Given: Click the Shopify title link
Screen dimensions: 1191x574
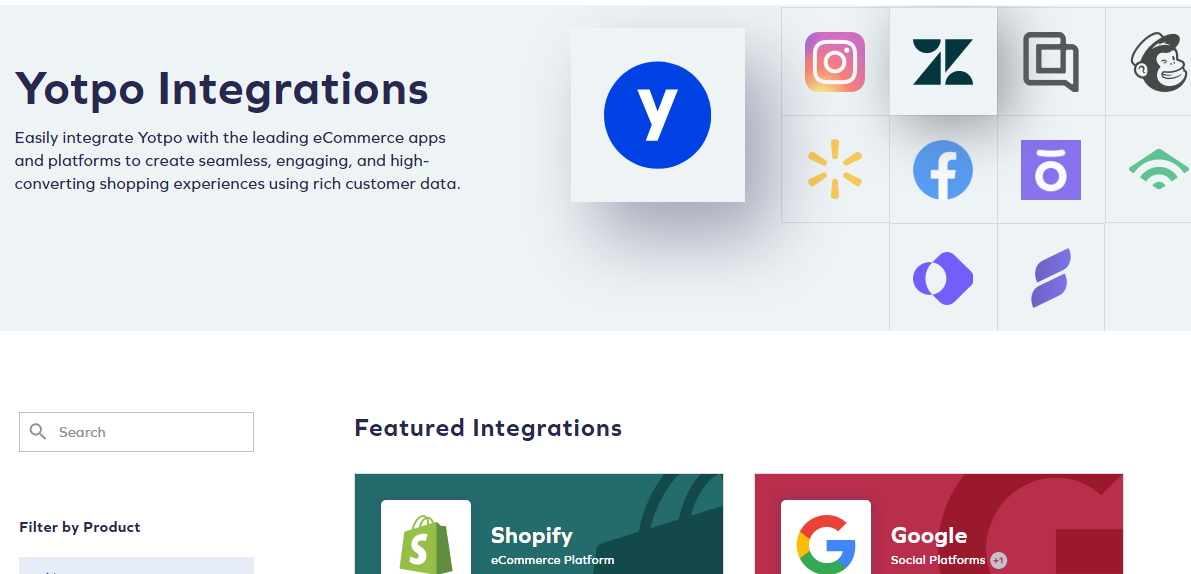Looking at the screenshot, I should coord(532,535).
